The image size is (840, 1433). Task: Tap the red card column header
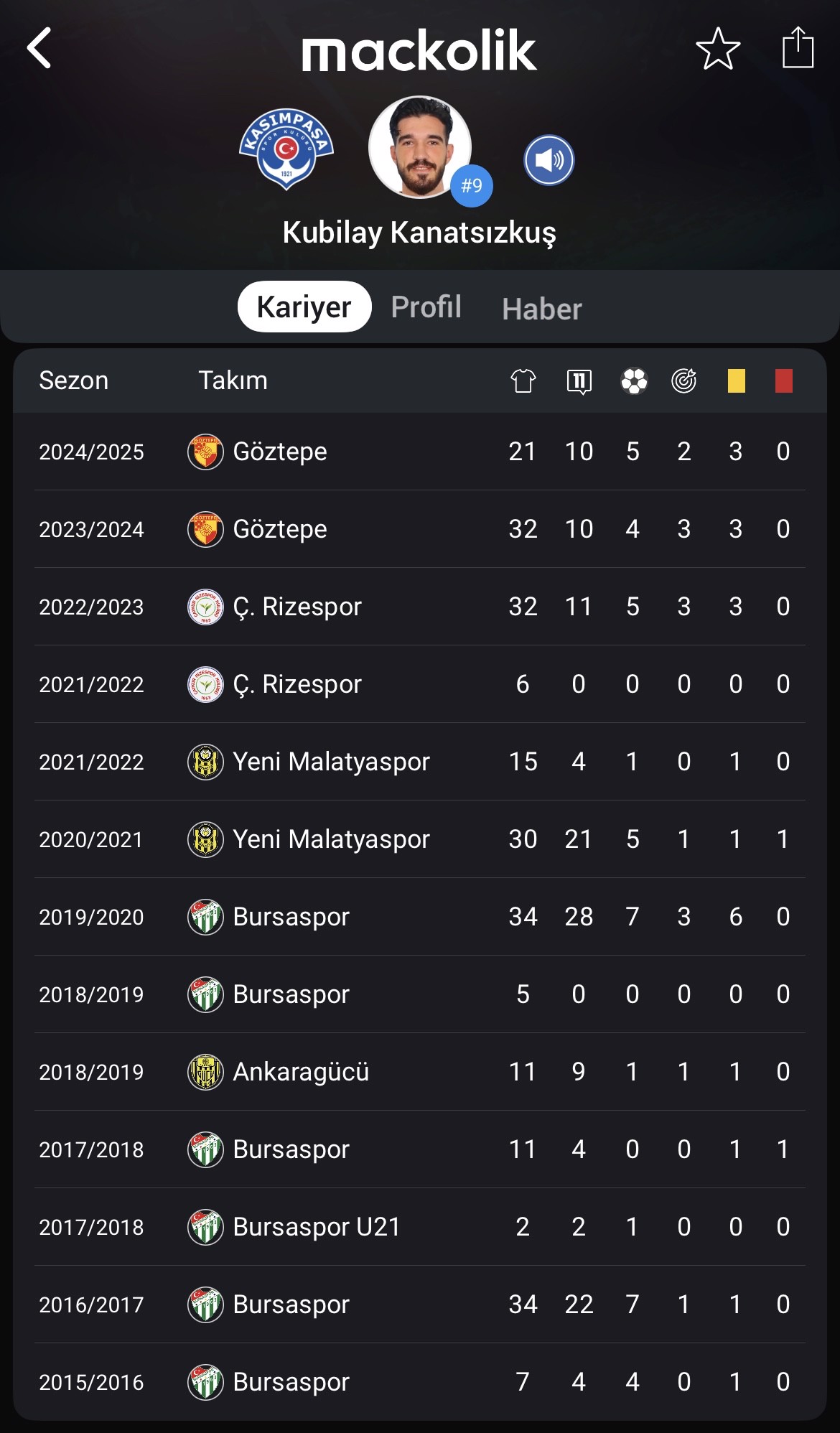click(784, 381)
